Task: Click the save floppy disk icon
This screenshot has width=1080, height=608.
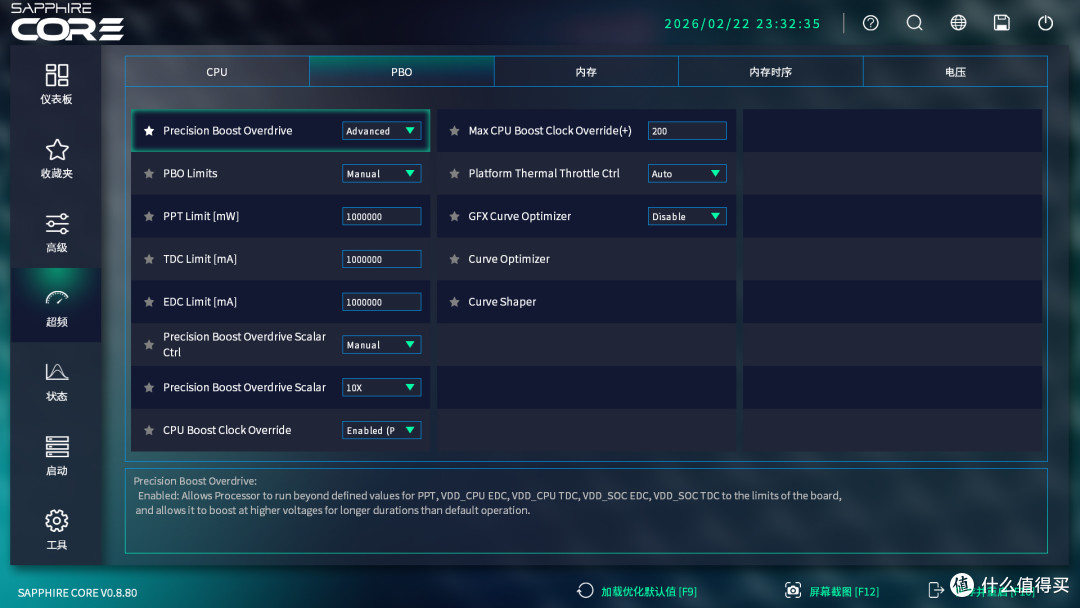Action: pos(1001,23)
